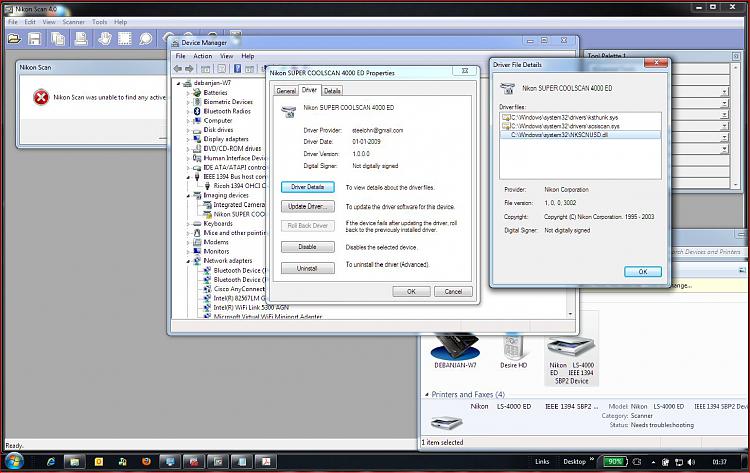This screenshot has height=473, width=750.
Task: Expand the Bluetooth Radios node
Action: click(x=188, y=111)
